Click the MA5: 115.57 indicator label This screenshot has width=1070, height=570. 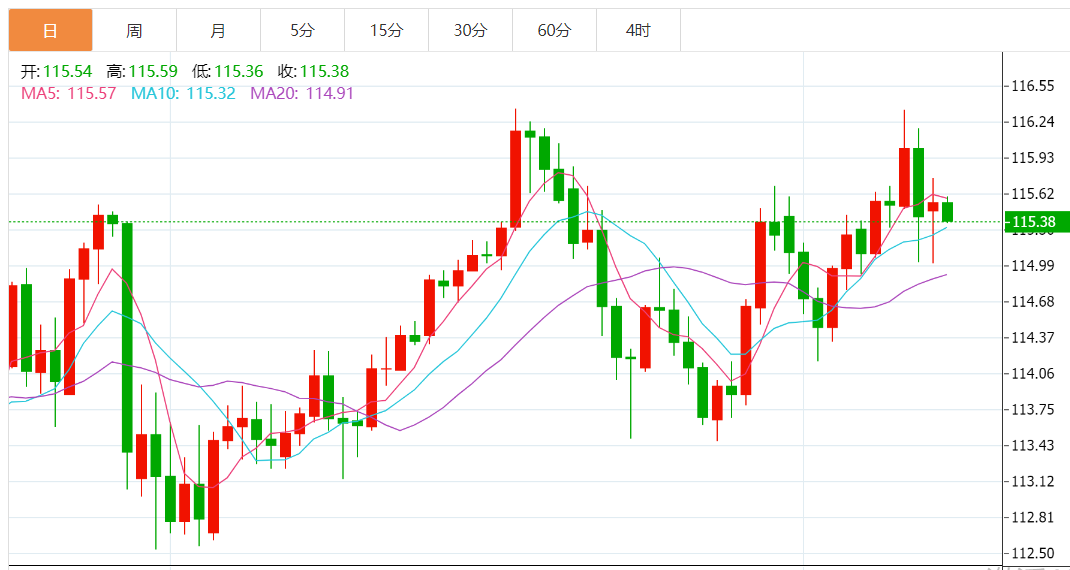[68, 93]
